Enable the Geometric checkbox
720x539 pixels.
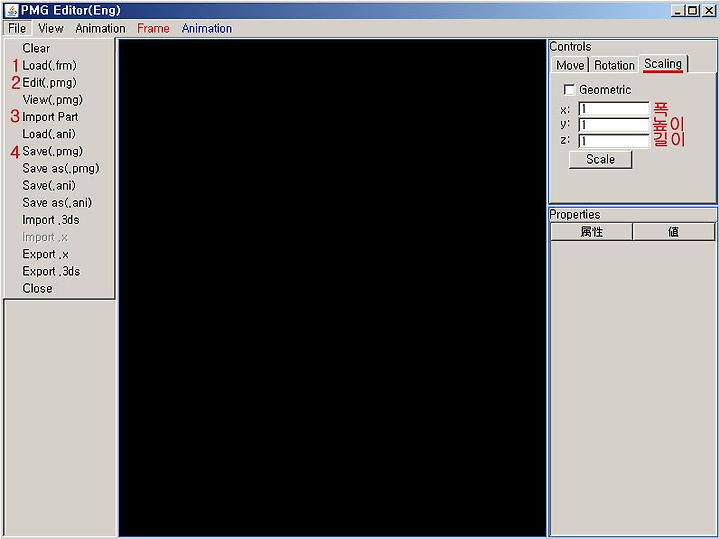[569, 90]
